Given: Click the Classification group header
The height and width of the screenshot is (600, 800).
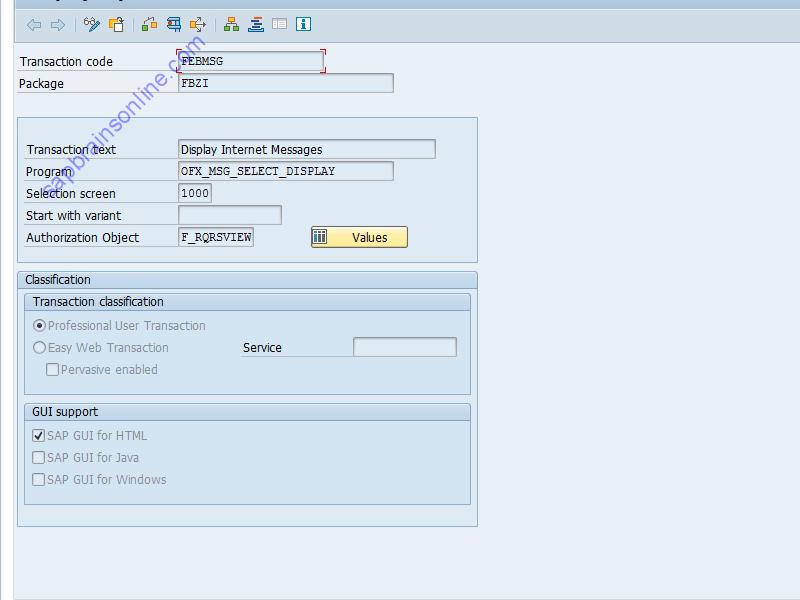Looking at the screenshot, I should (247, 280).
